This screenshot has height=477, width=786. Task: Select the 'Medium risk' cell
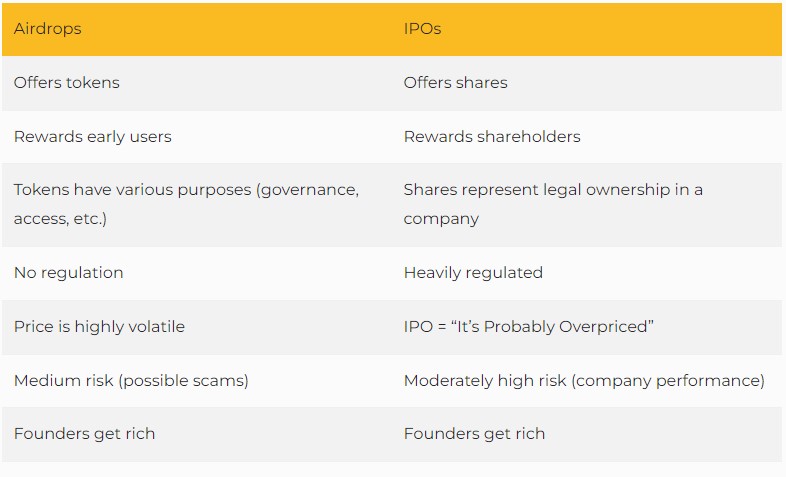point(131,380)
